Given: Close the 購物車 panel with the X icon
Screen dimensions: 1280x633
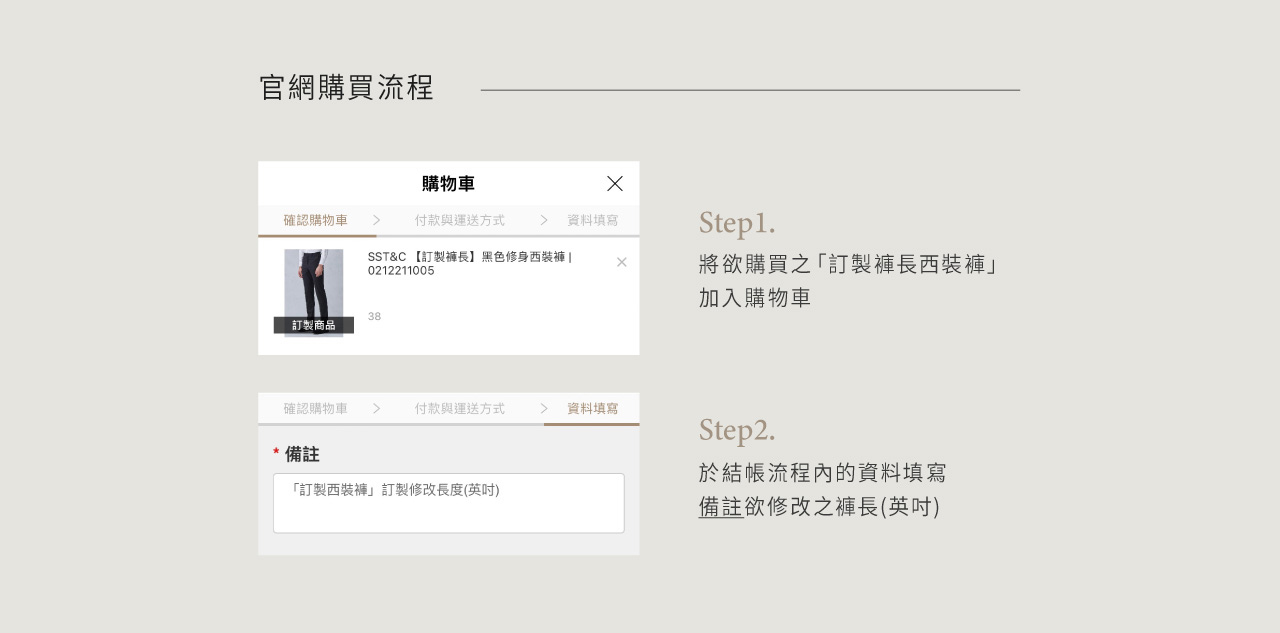Looking at the screenshot, I should [614, 184].
